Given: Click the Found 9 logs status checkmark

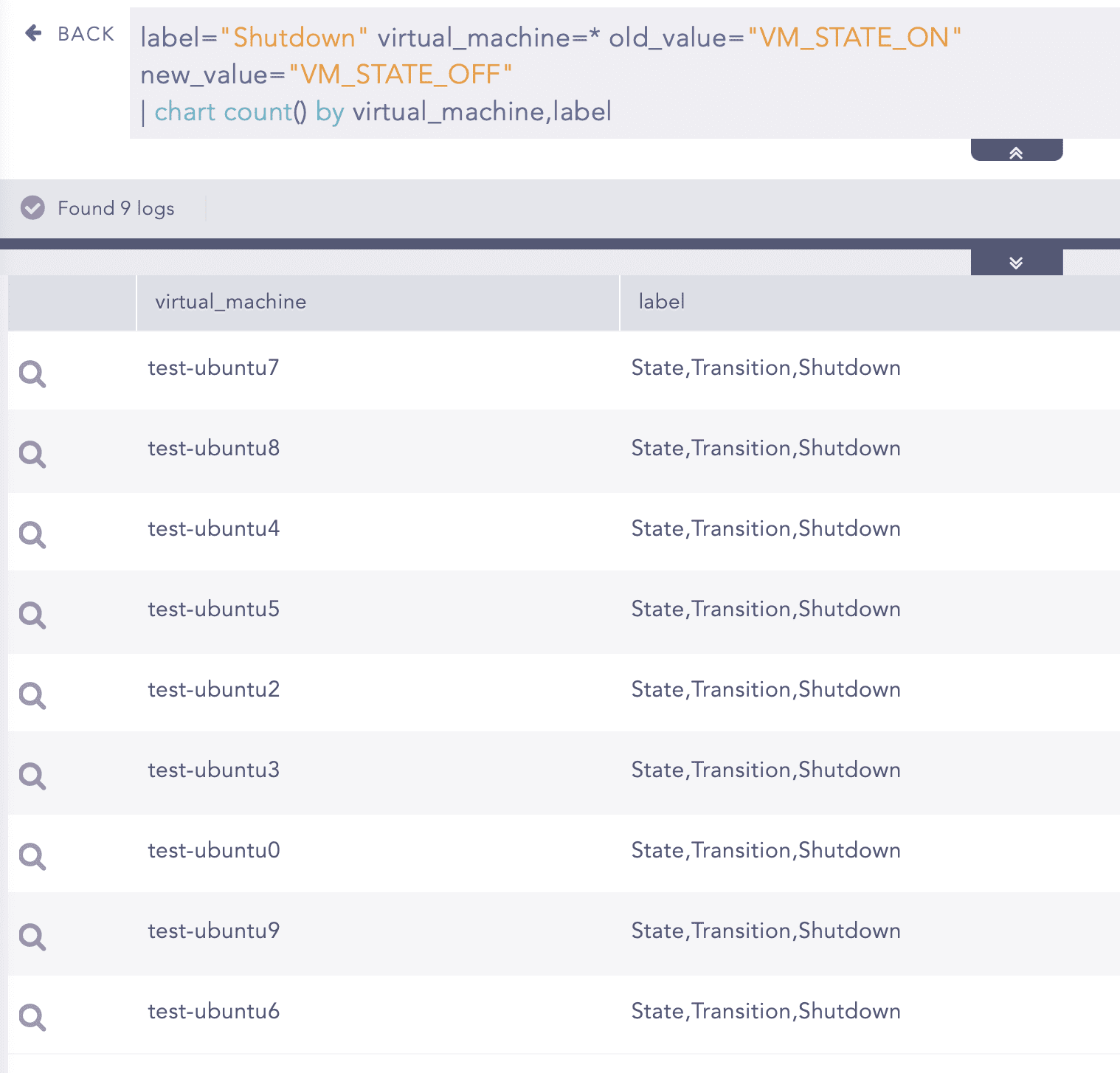Looking at the screenshot, I should tap(32, 208).
